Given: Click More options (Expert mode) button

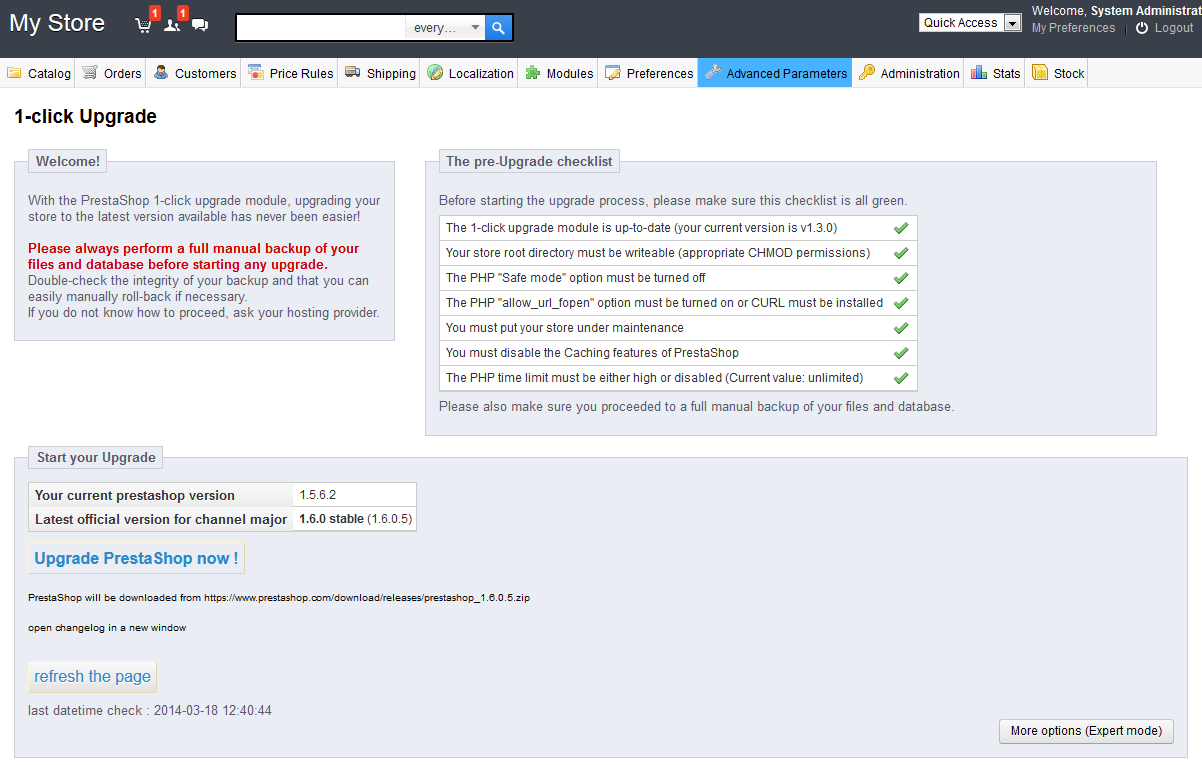Looking at the screenshot, I should 1086,731.
